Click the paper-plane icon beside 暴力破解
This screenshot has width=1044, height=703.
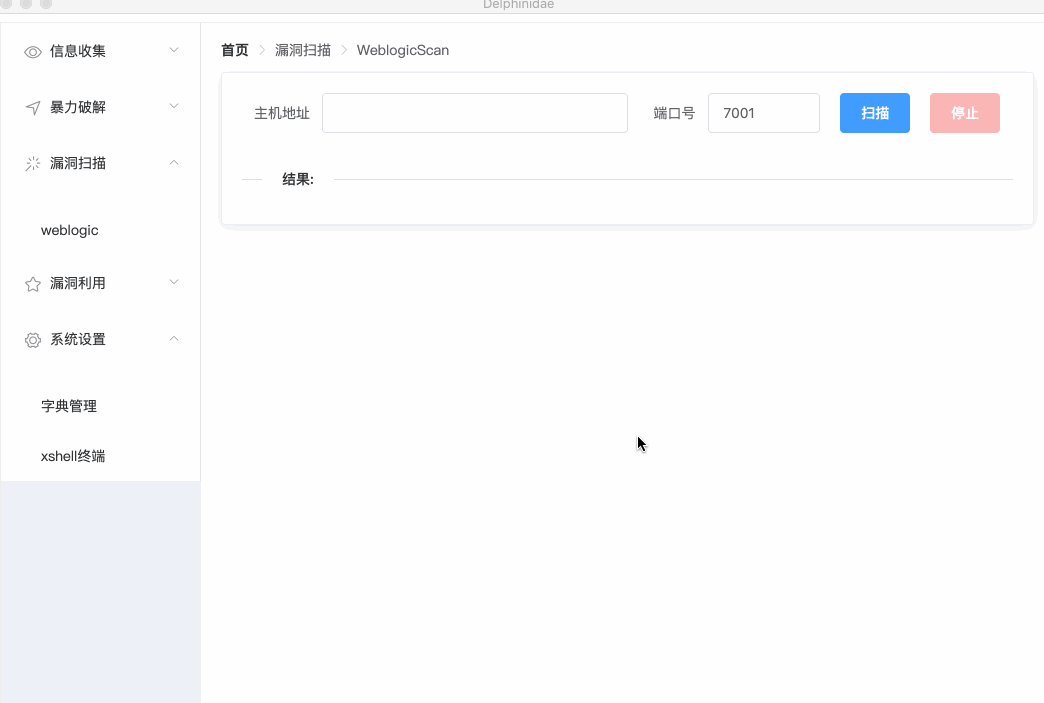(x=33, y=108)
